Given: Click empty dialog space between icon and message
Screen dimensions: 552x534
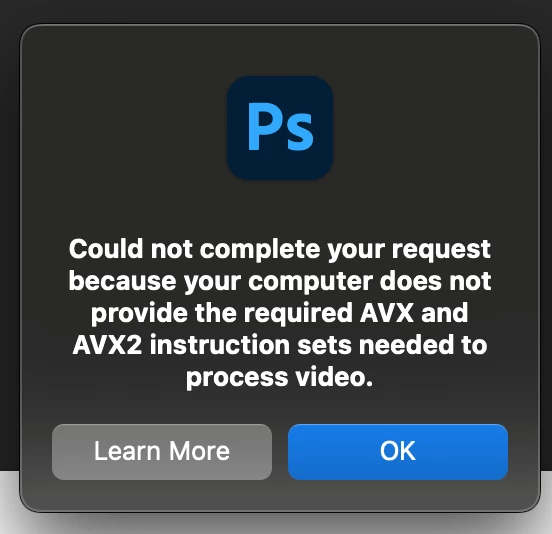Looking at the screenshot, I should pyautogui.click(x=280, y=208).
